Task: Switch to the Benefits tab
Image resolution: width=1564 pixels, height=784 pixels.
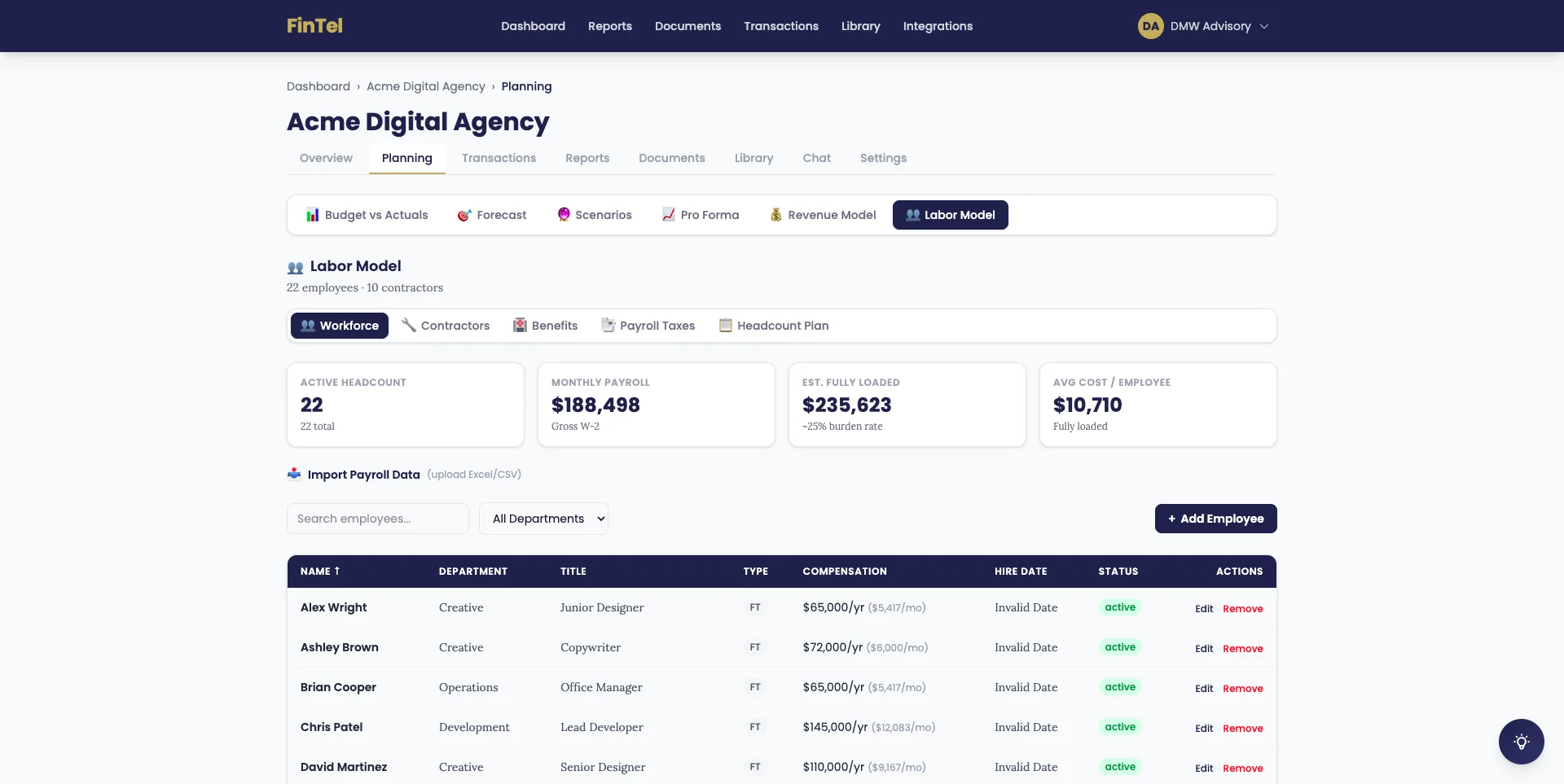Action: coord(545,326)
